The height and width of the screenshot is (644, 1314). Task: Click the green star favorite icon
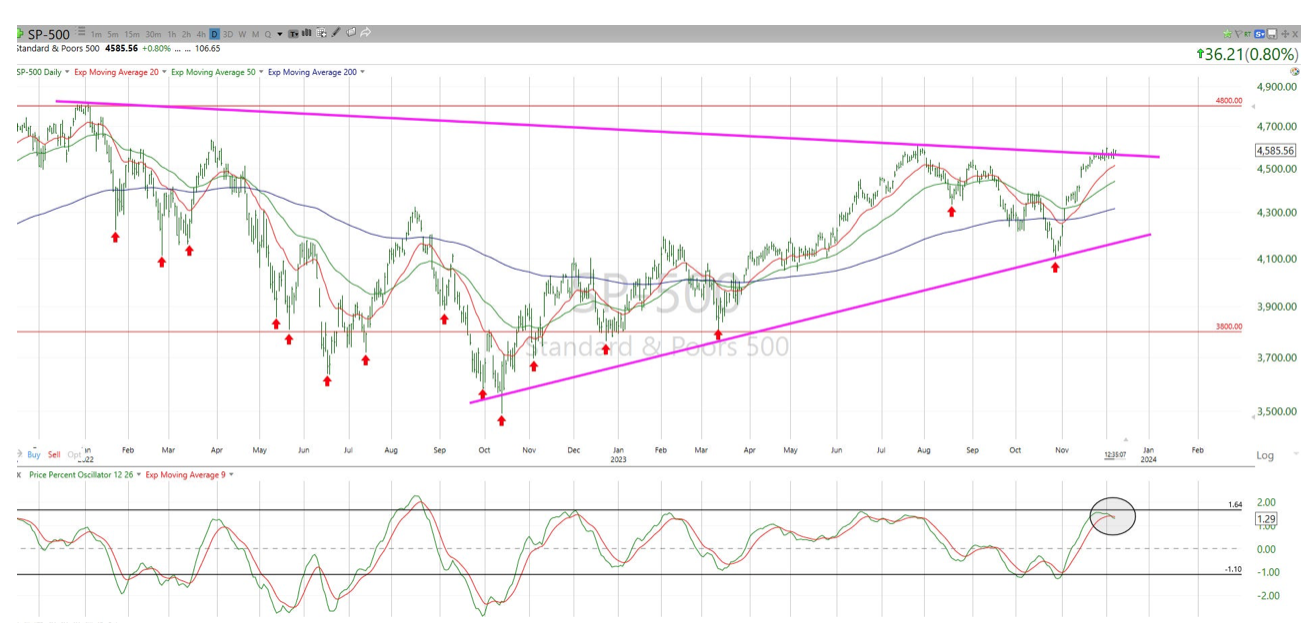[1227, 34]
